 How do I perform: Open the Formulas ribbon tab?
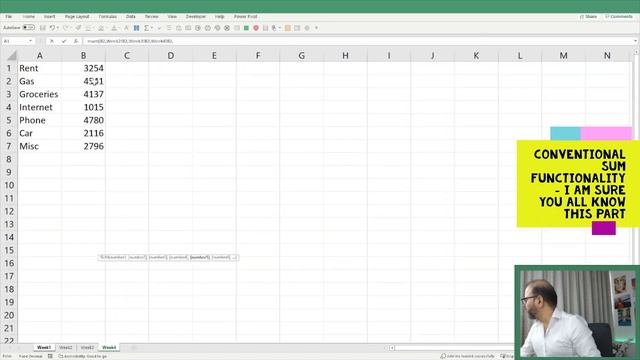click(x=108, y=17)
